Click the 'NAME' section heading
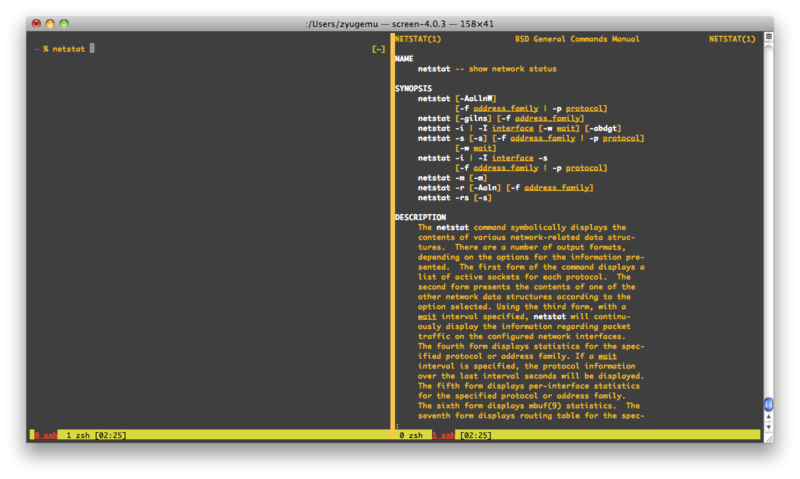 (404, 59)
